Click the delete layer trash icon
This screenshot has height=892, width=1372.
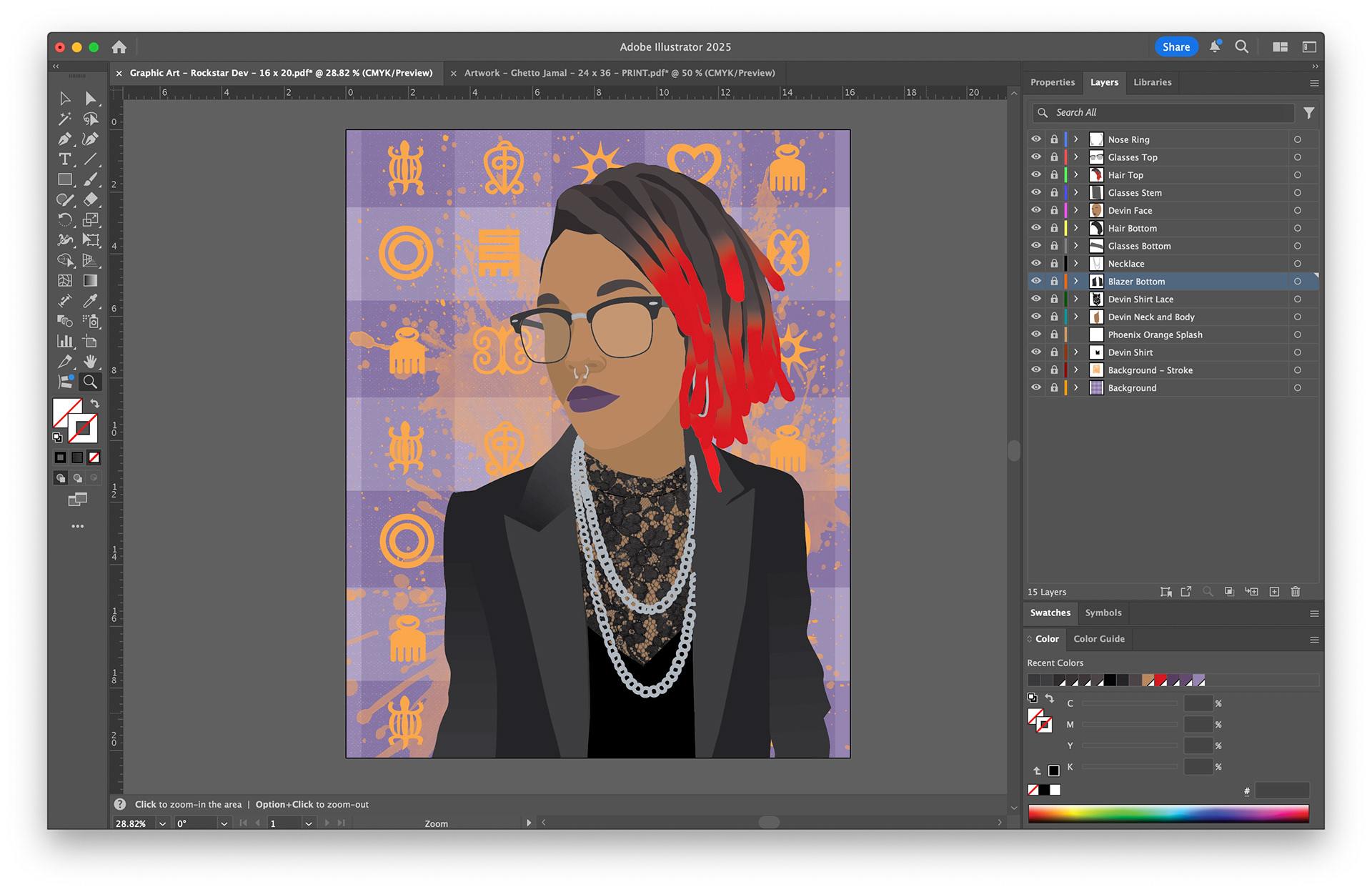[1296, 592]
